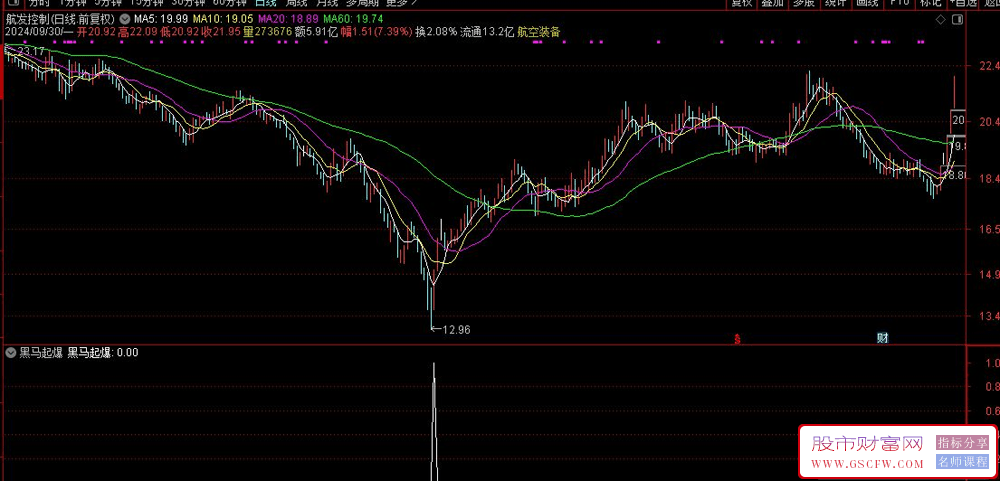This screenshot has width=1000, height=481.
Task: Select the 月线 monthly chart tab
Action: [327, 3]
